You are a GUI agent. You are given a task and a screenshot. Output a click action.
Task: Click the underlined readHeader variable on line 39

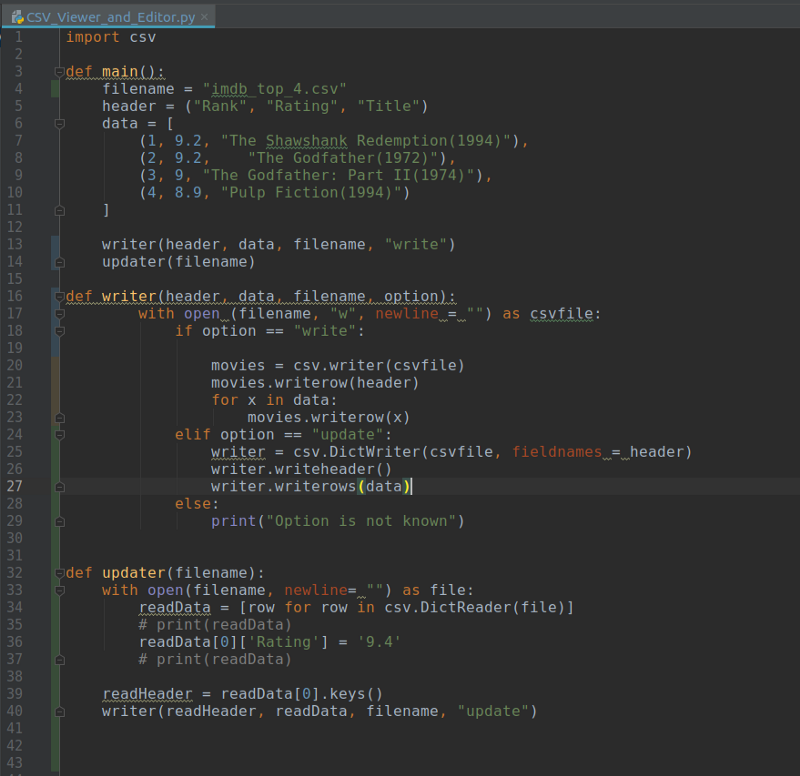[147, 694]
